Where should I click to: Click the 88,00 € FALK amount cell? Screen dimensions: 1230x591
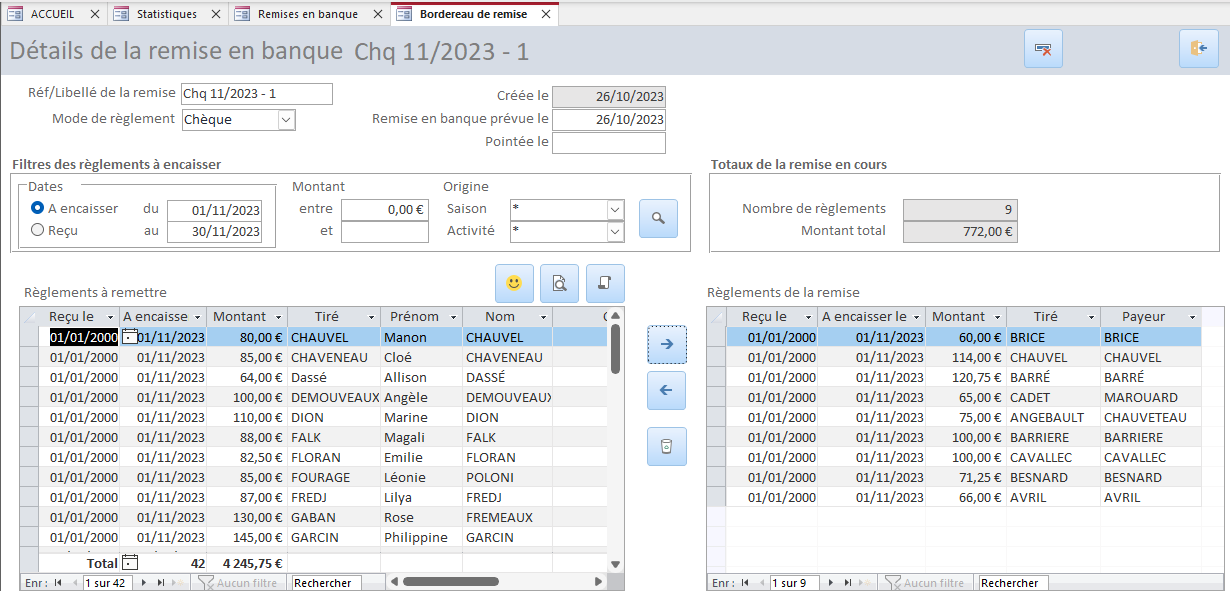pos(247,437)
